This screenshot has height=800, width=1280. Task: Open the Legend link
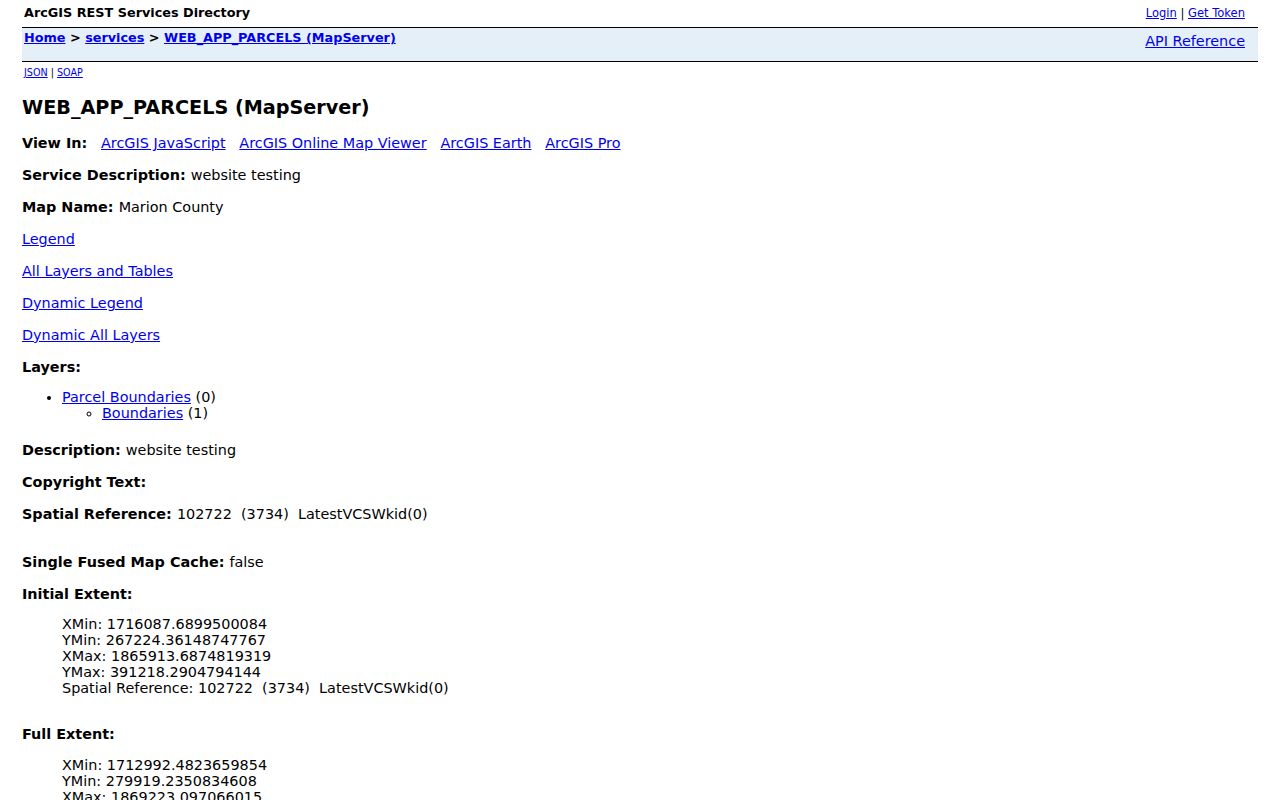(48, 239)
